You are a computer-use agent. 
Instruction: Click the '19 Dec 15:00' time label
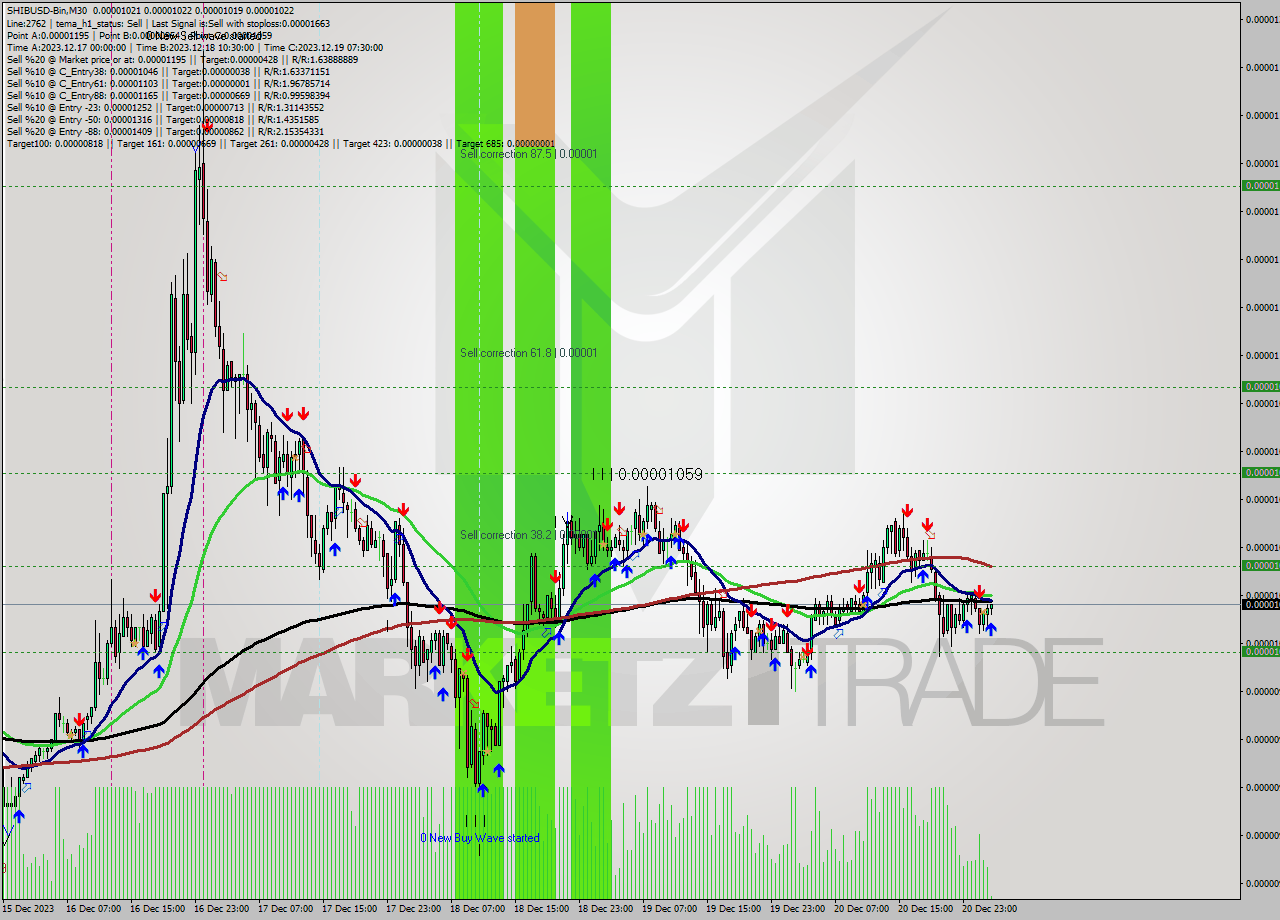pyautogui.click(x=733, y=909)
